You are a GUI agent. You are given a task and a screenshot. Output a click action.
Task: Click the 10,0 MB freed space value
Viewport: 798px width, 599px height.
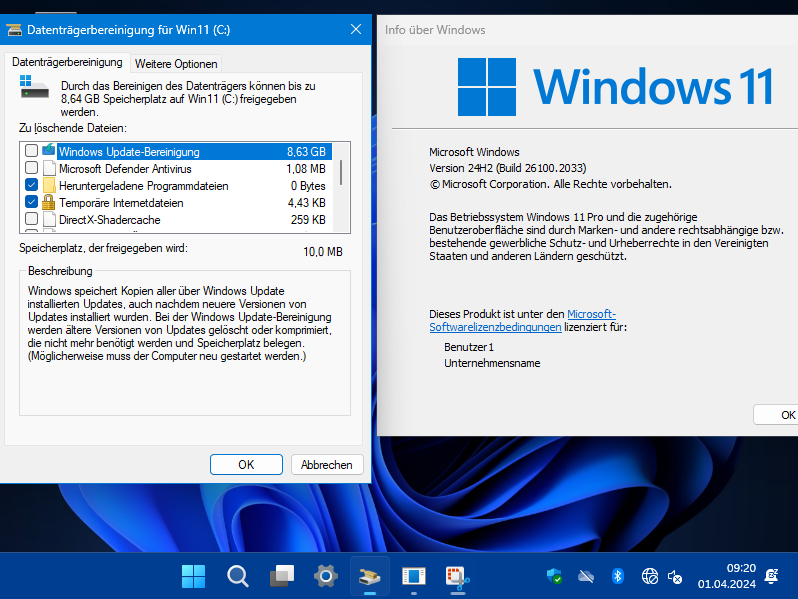coord(323,252)
